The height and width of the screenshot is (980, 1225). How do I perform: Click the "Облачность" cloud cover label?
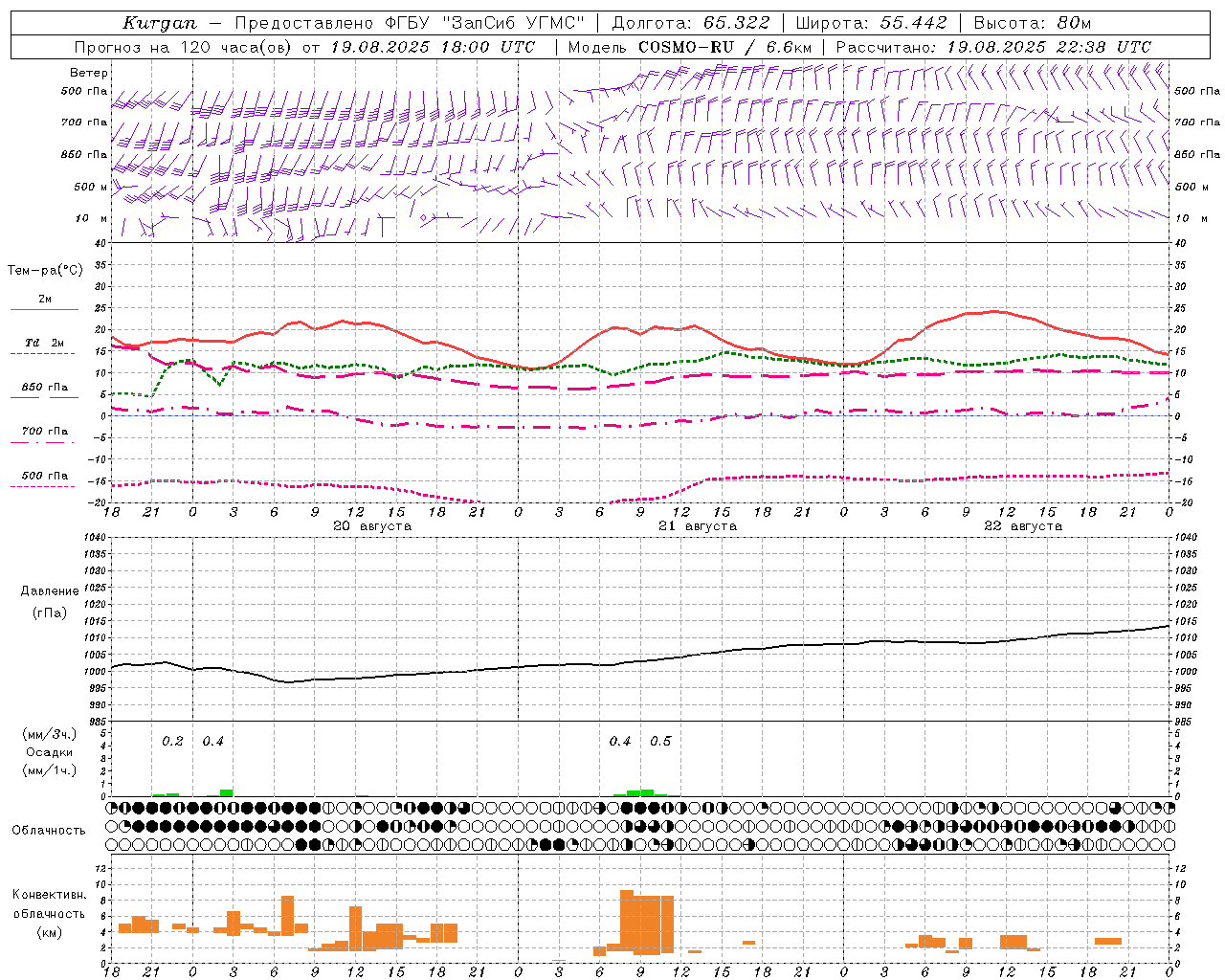(x=49, y=831)
